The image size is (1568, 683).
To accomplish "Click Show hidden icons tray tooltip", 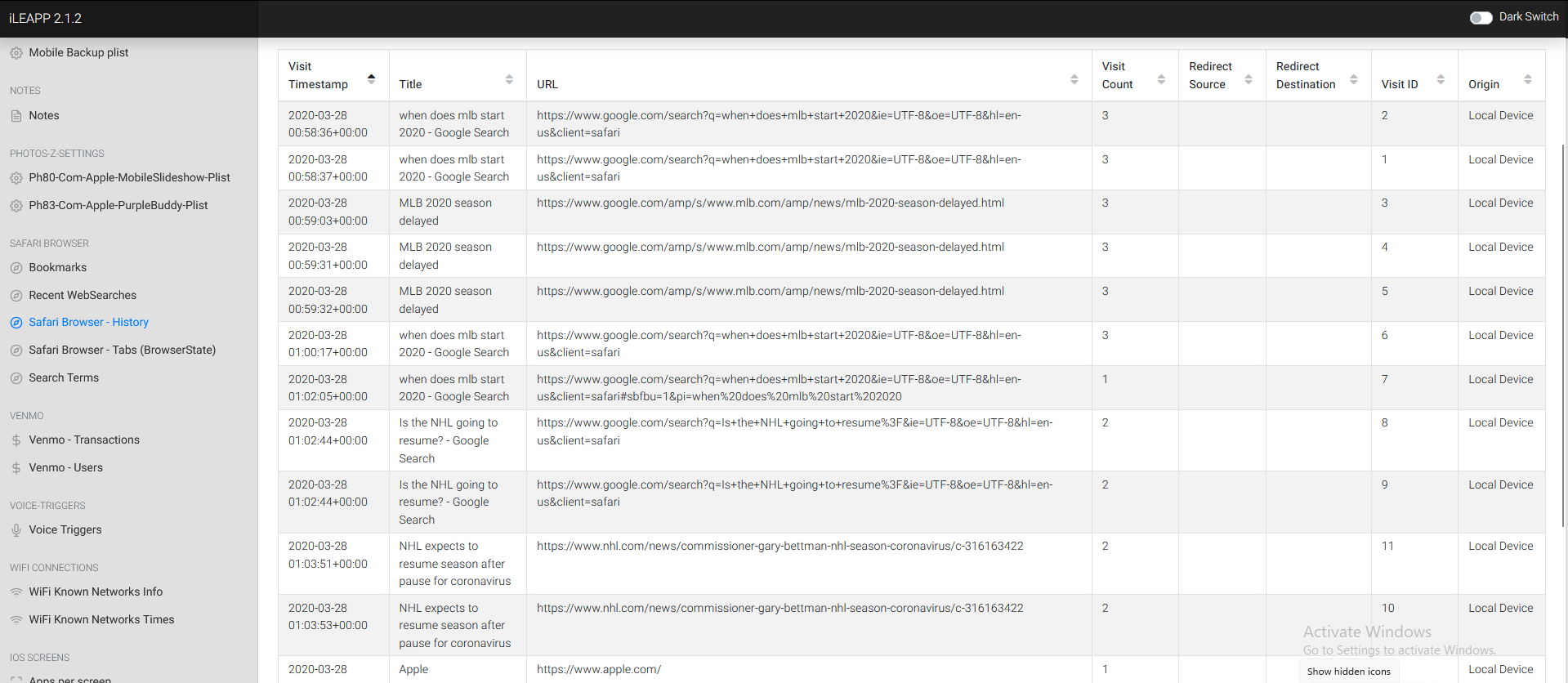I will point(1348,672).
